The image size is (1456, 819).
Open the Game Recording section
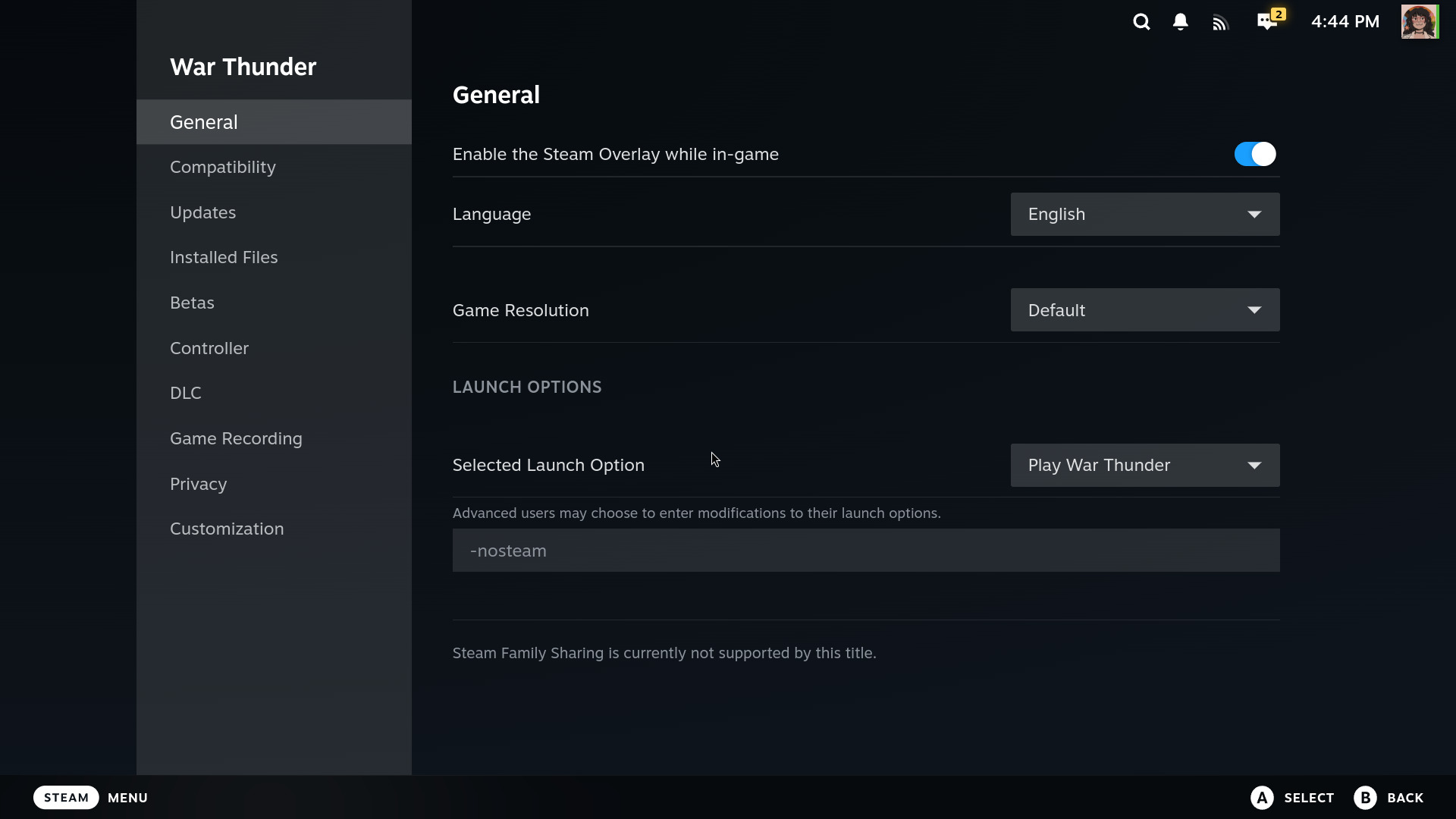pos(236,438)
